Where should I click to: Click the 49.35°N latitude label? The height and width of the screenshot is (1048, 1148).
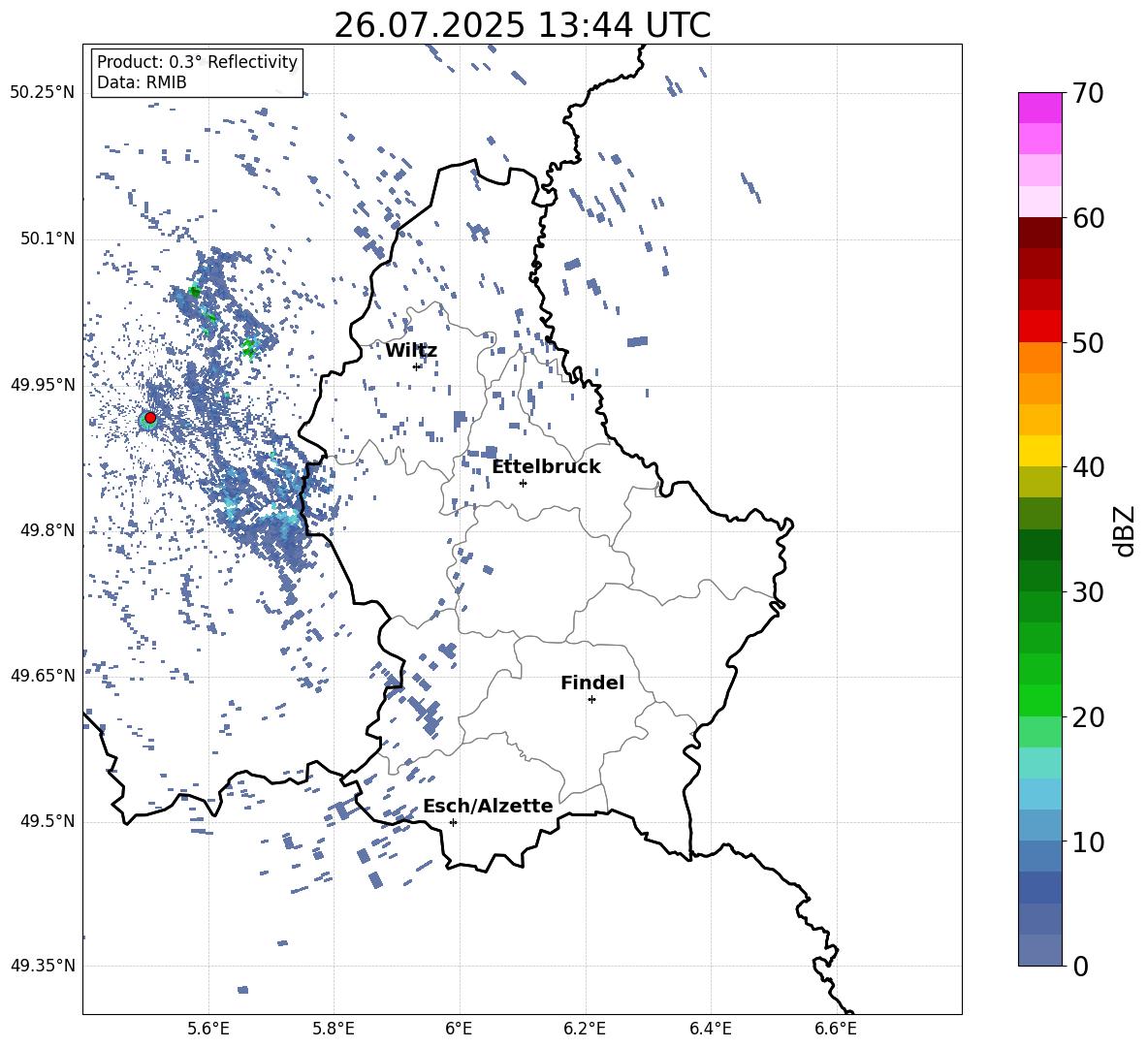(43, 966)
